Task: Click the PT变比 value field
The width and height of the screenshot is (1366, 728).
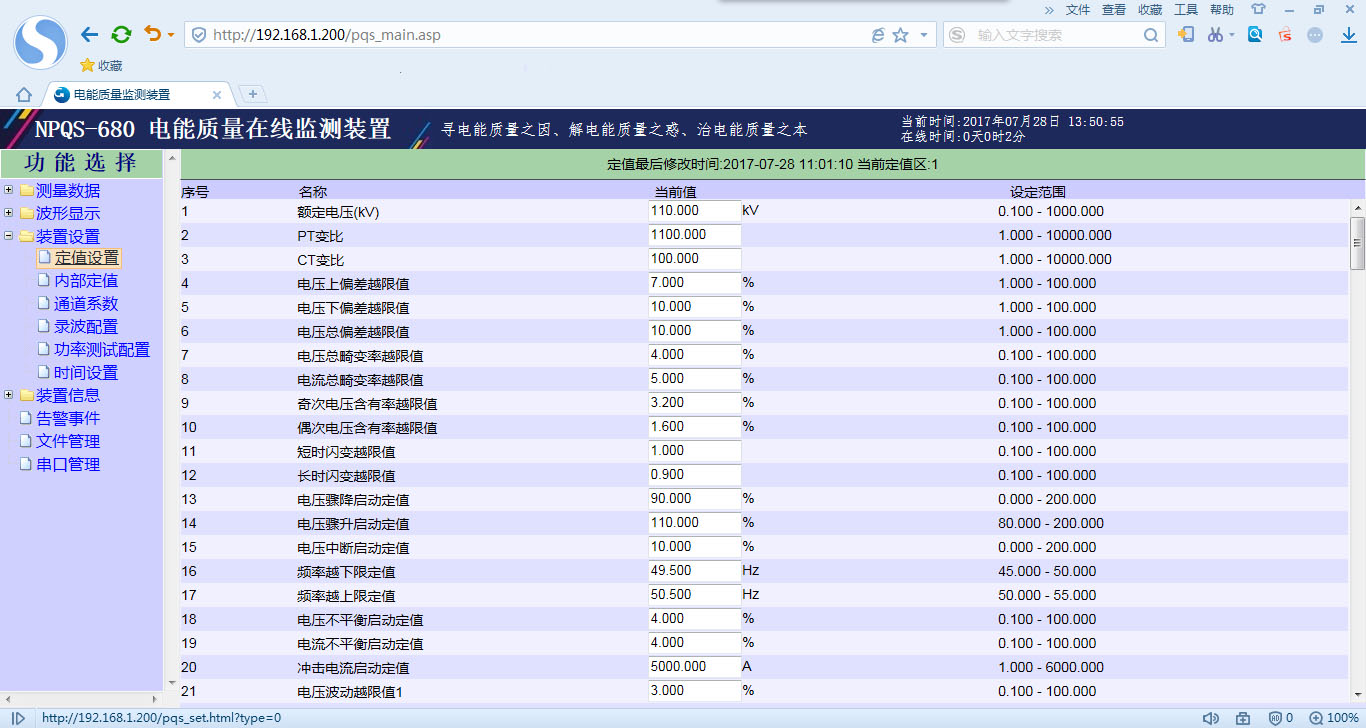Action: click(694, 235)
